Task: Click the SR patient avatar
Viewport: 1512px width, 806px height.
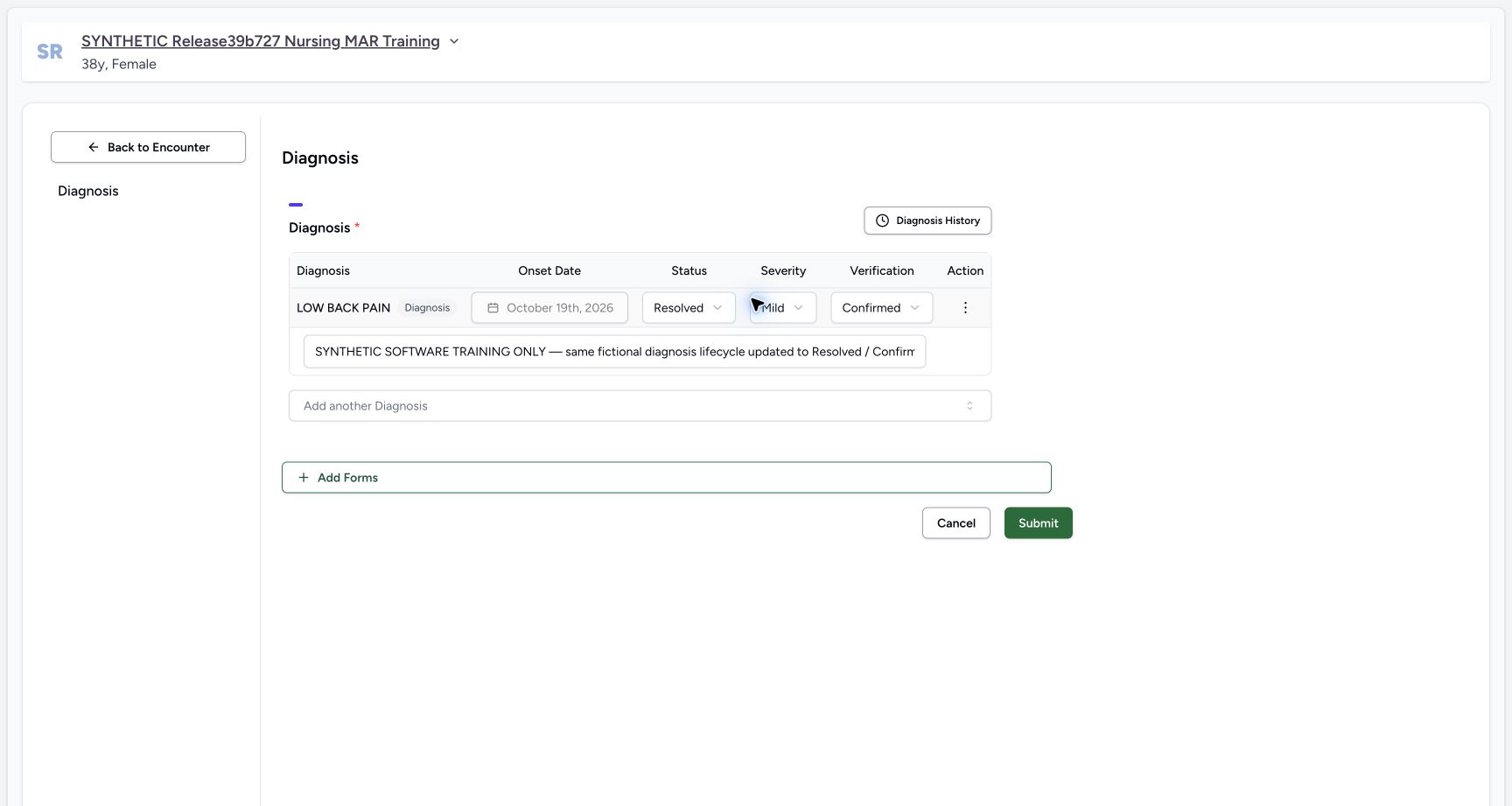Action: [50, 52]
